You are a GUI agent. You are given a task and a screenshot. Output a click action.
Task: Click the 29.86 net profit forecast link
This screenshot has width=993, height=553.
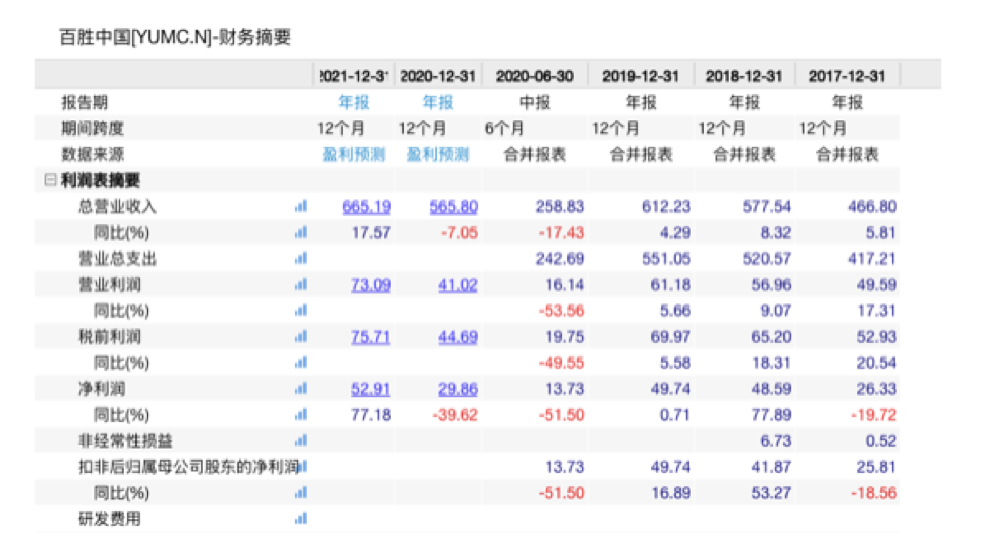(x=457, y=389)
